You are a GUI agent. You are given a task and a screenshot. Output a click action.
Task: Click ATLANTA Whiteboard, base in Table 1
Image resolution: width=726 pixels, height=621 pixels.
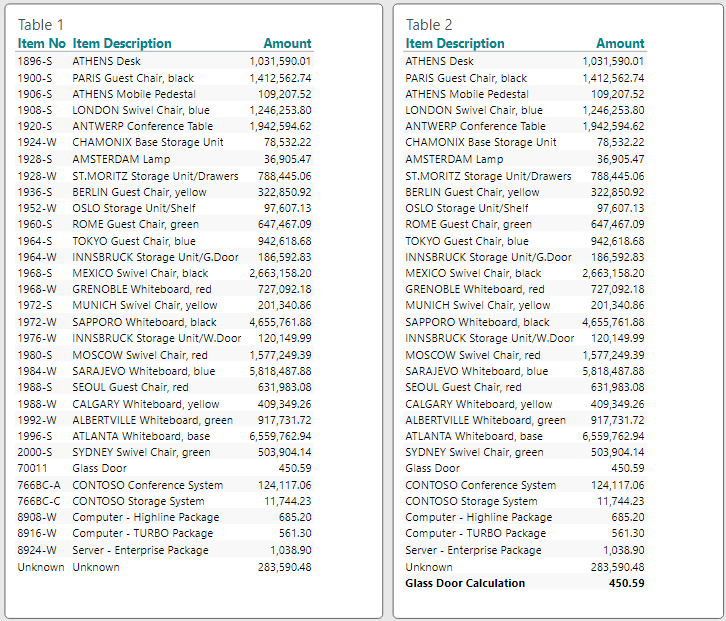(x=141, y=436)
